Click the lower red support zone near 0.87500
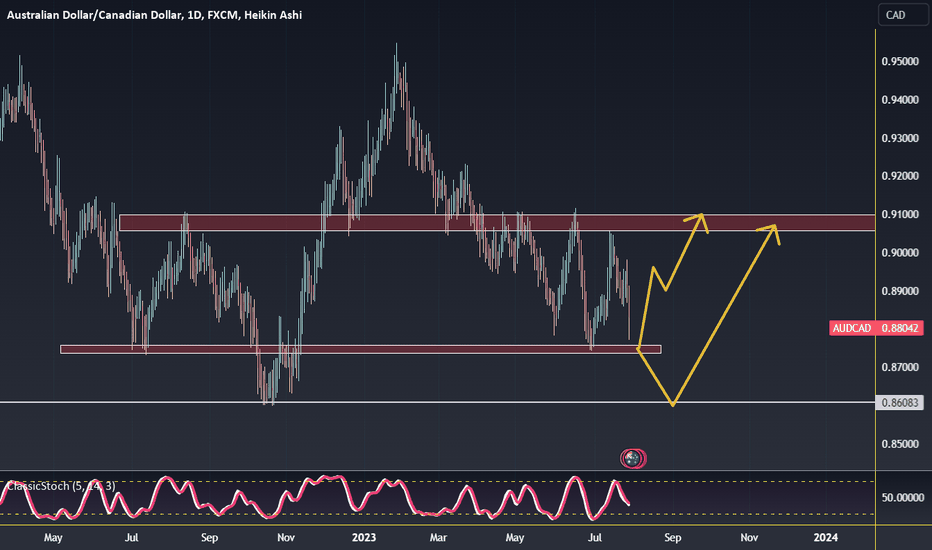The height and width of the screenshot is (550, 932). pos(361,350)
